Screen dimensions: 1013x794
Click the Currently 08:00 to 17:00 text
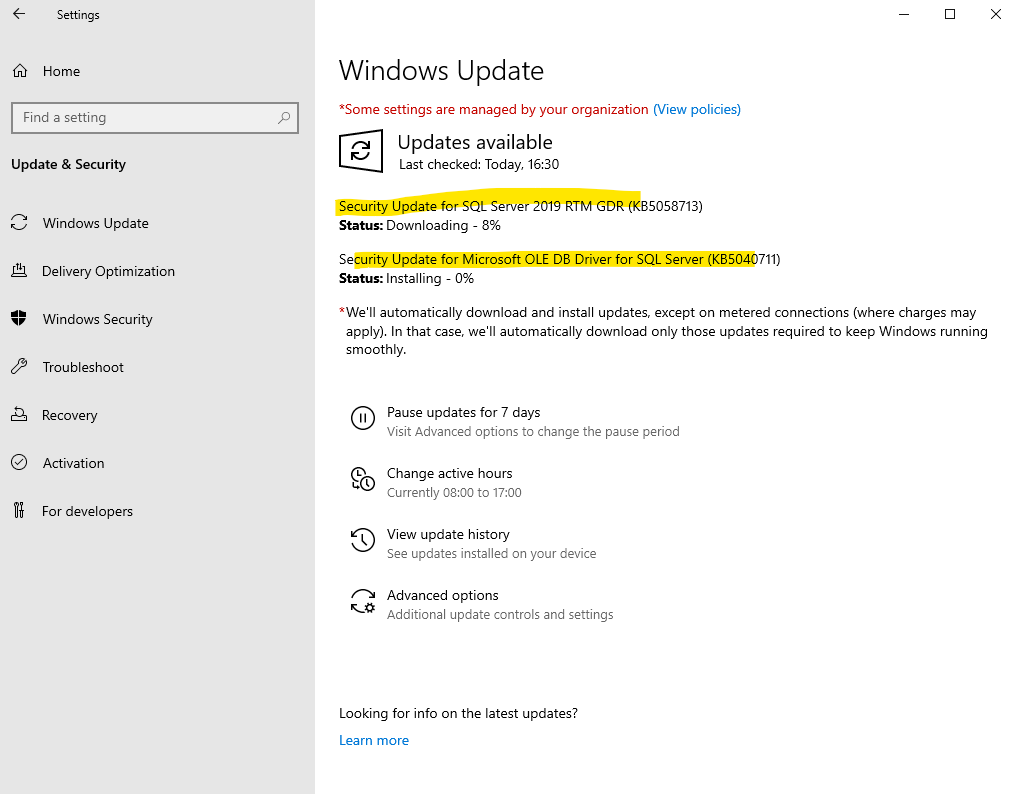(454, 492)
